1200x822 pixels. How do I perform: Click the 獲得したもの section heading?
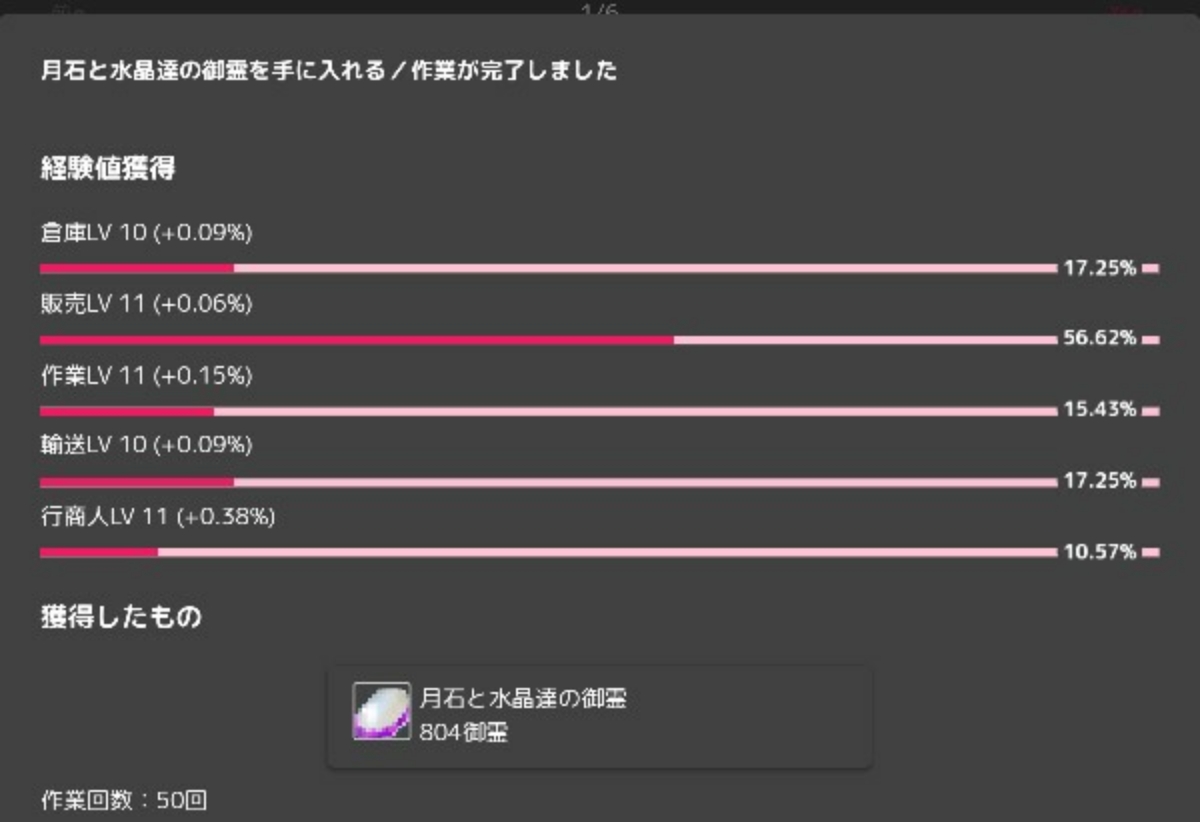120,616
